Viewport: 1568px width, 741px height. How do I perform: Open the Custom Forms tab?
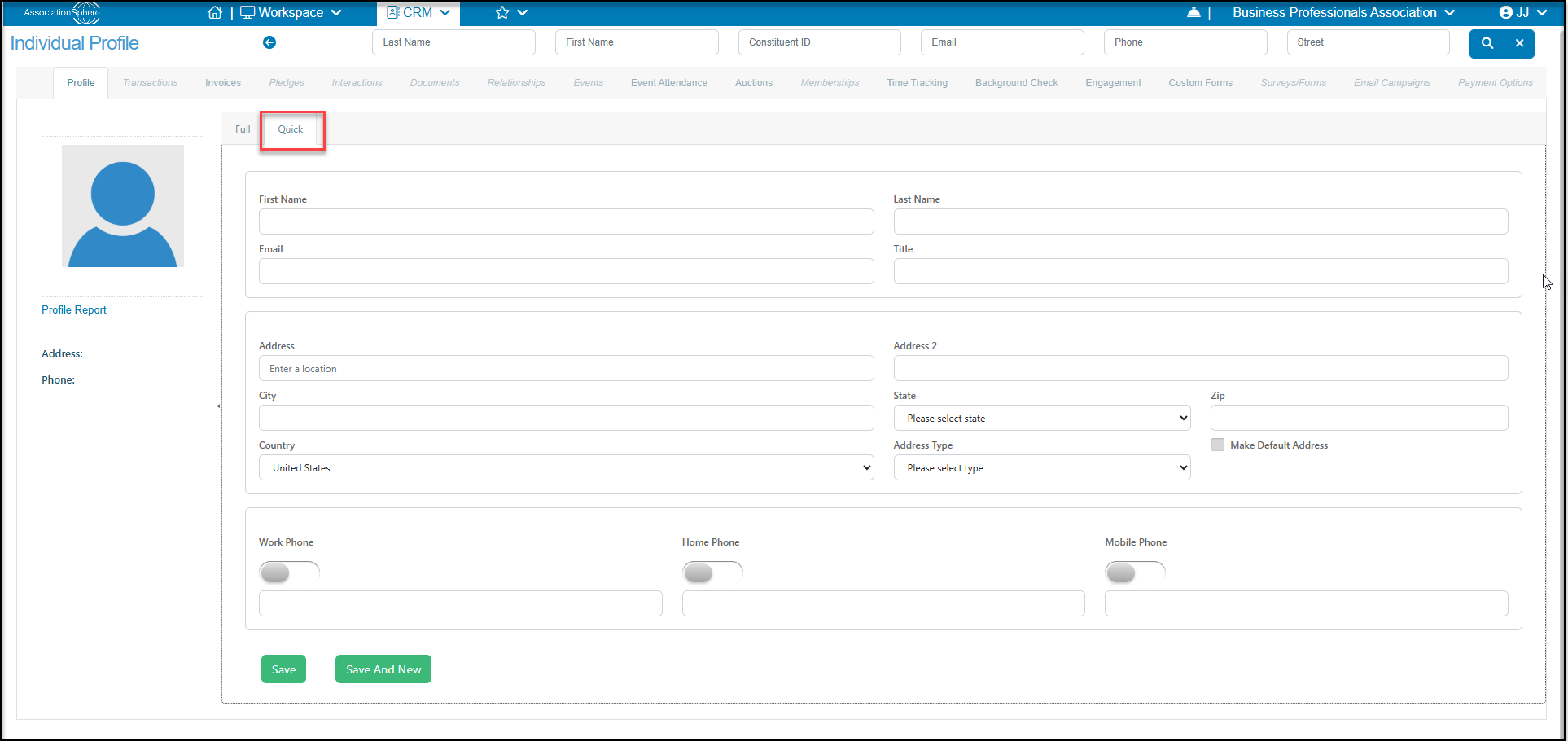coord(1201,83)
